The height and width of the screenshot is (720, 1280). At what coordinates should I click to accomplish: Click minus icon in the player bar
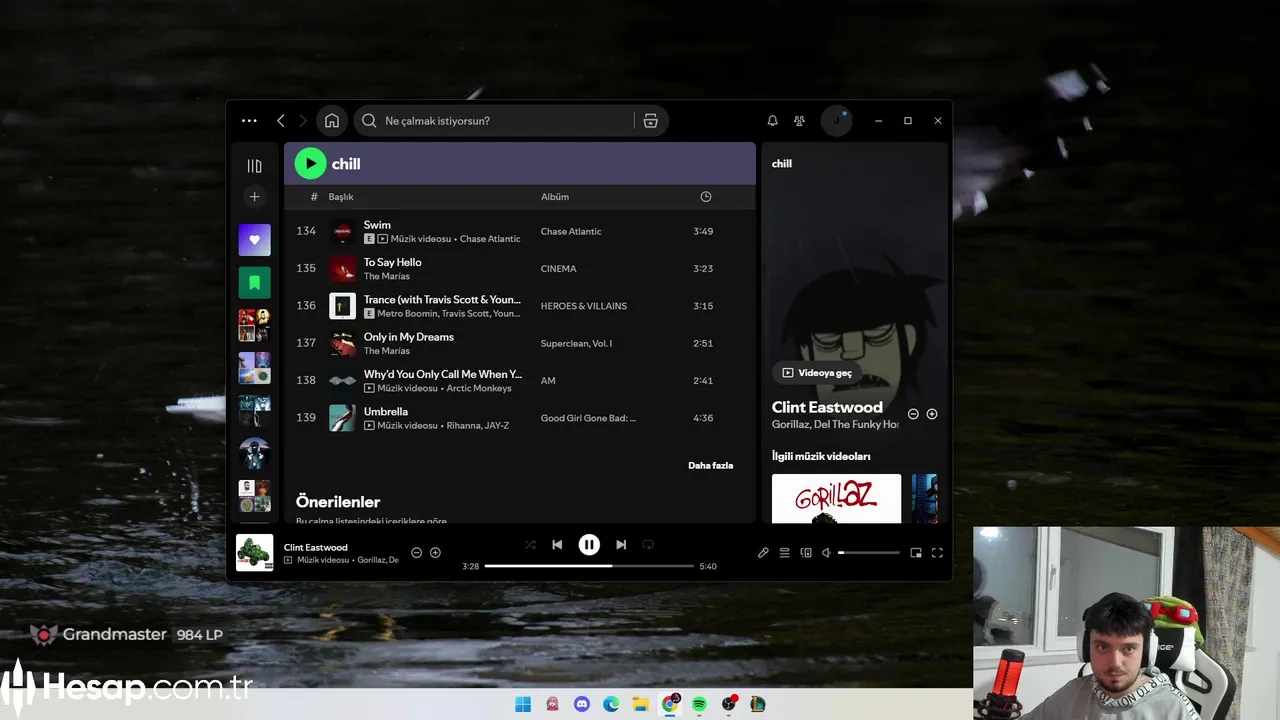pyautogui.click(x=417, y=553)
